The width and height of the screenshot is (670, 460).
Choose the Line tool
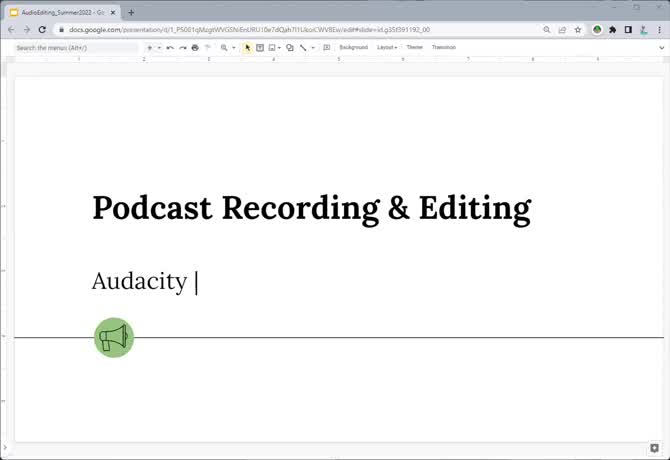click(303, 48)
